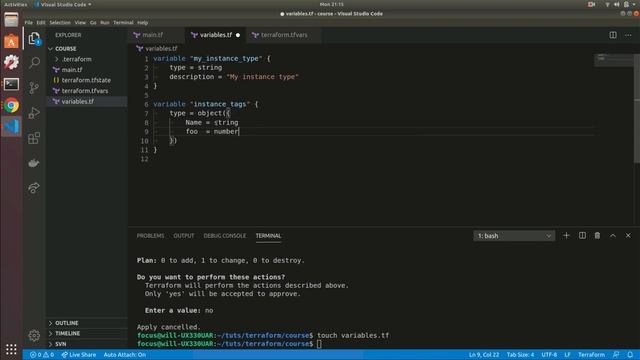Open Files app from the dock
The height and width of the screenshot is (360, 640).
[11, 20]
